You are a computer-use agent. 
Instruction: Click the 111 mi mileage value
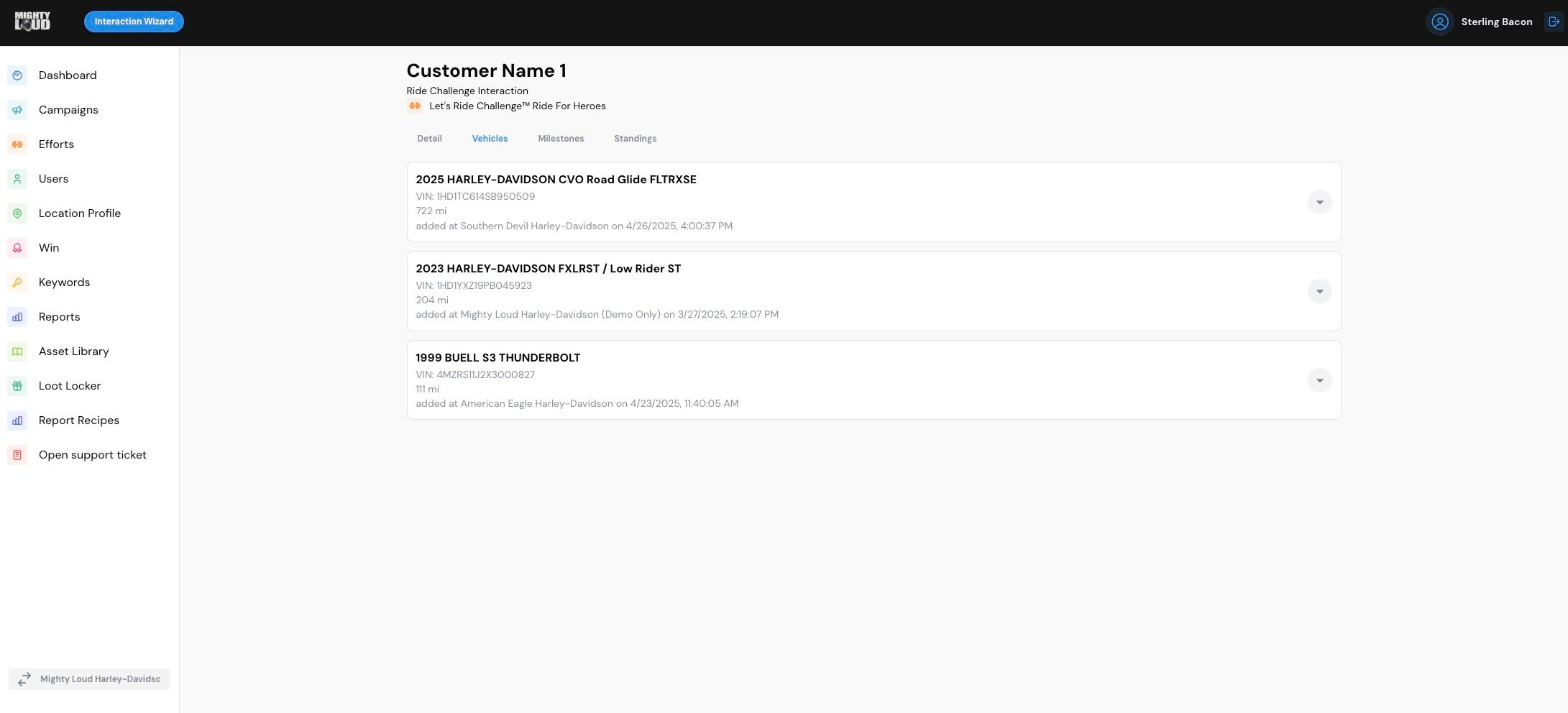coord(427,389)
